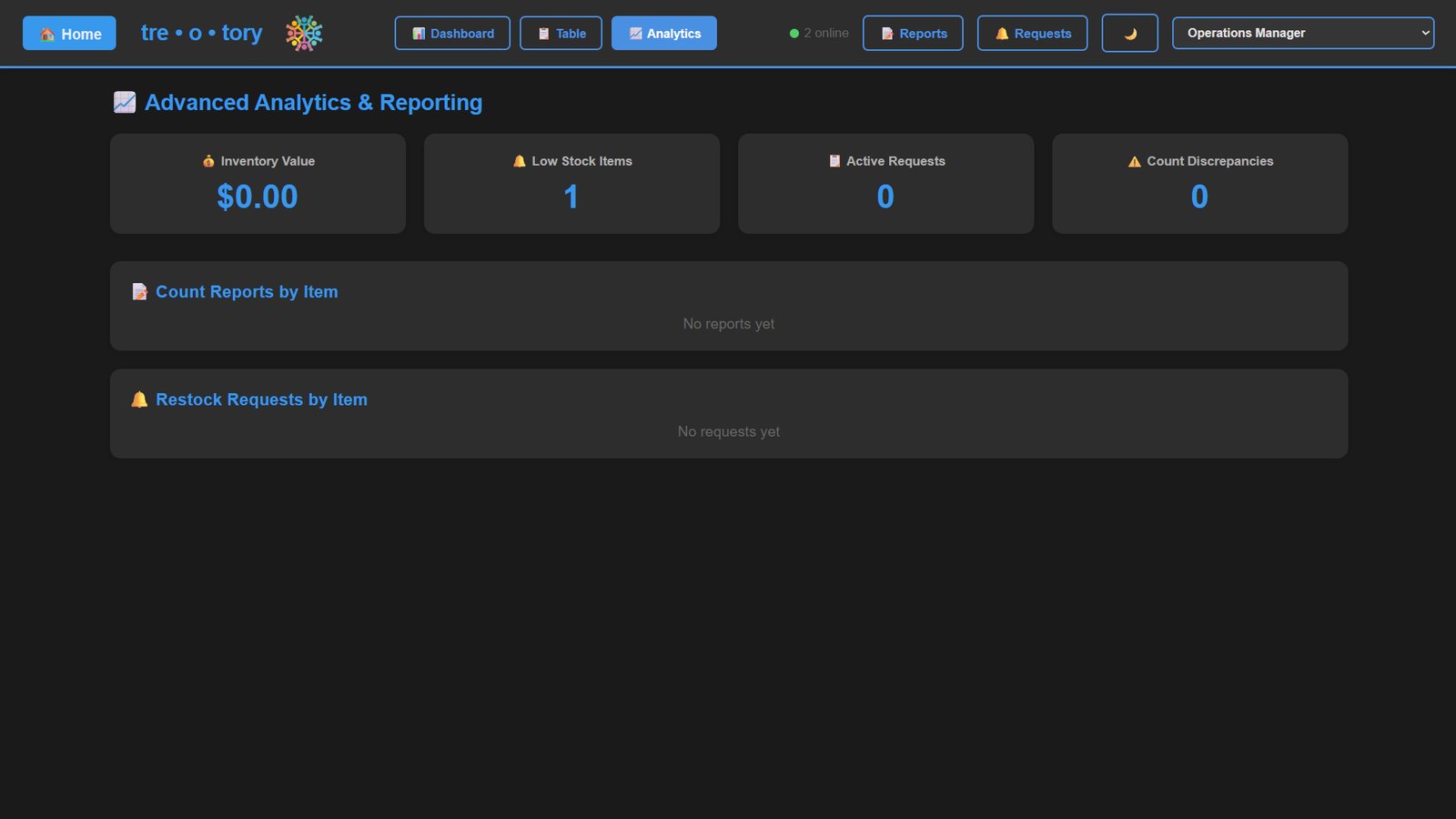Open the Requests panel
This screenshot has height=819, width=1456.
click(1032, 34)
